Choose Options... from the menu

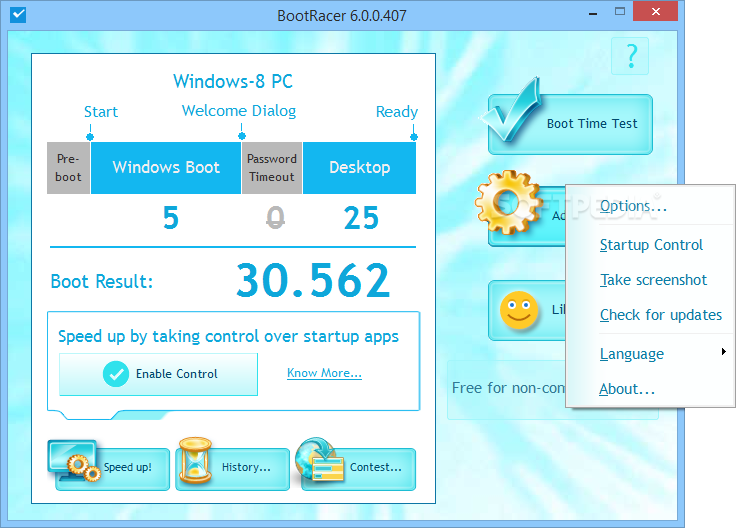pyautogui.click(x=650, y=206)
